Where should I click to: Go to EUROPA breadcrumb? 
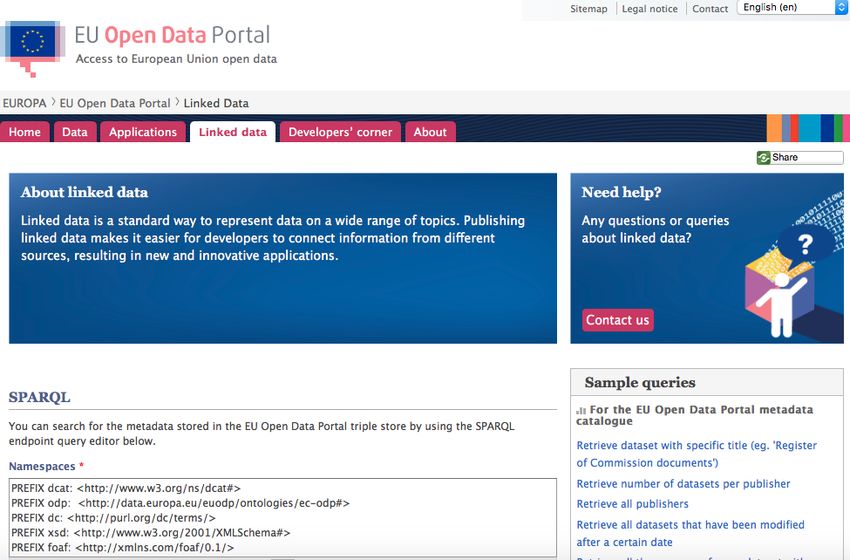pyautogui.click(x=24, y=103)
